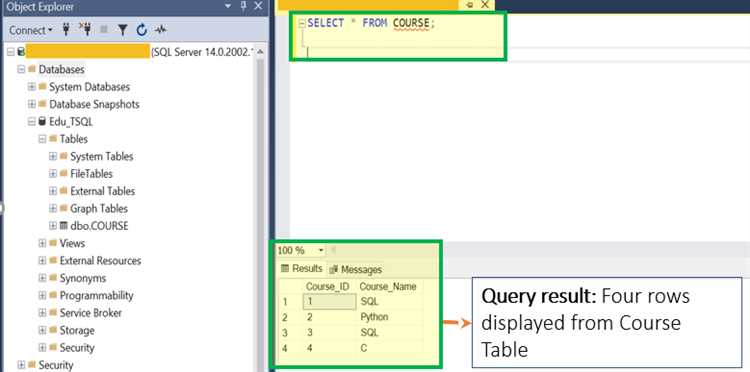Image resolution: width=750 pixels, height=372 pixels.
Task: Click the Filter funnel icon
Action: [122, 30]
